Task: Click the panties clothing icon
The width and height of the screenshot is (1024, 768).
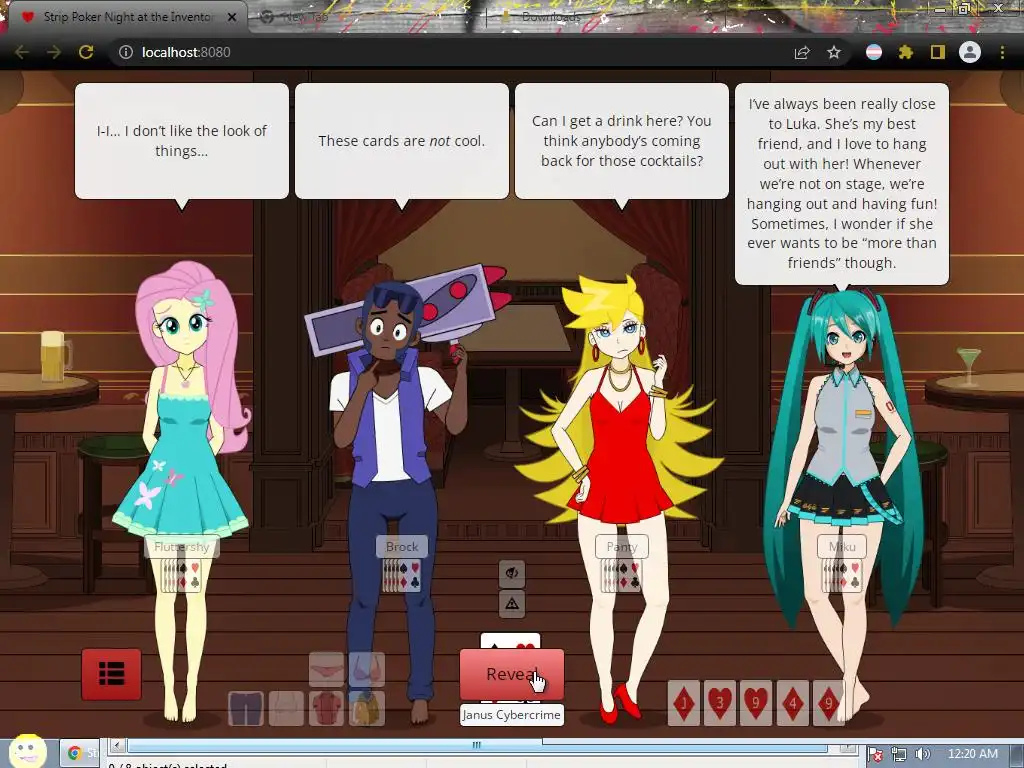Action: tap(327, 669)
